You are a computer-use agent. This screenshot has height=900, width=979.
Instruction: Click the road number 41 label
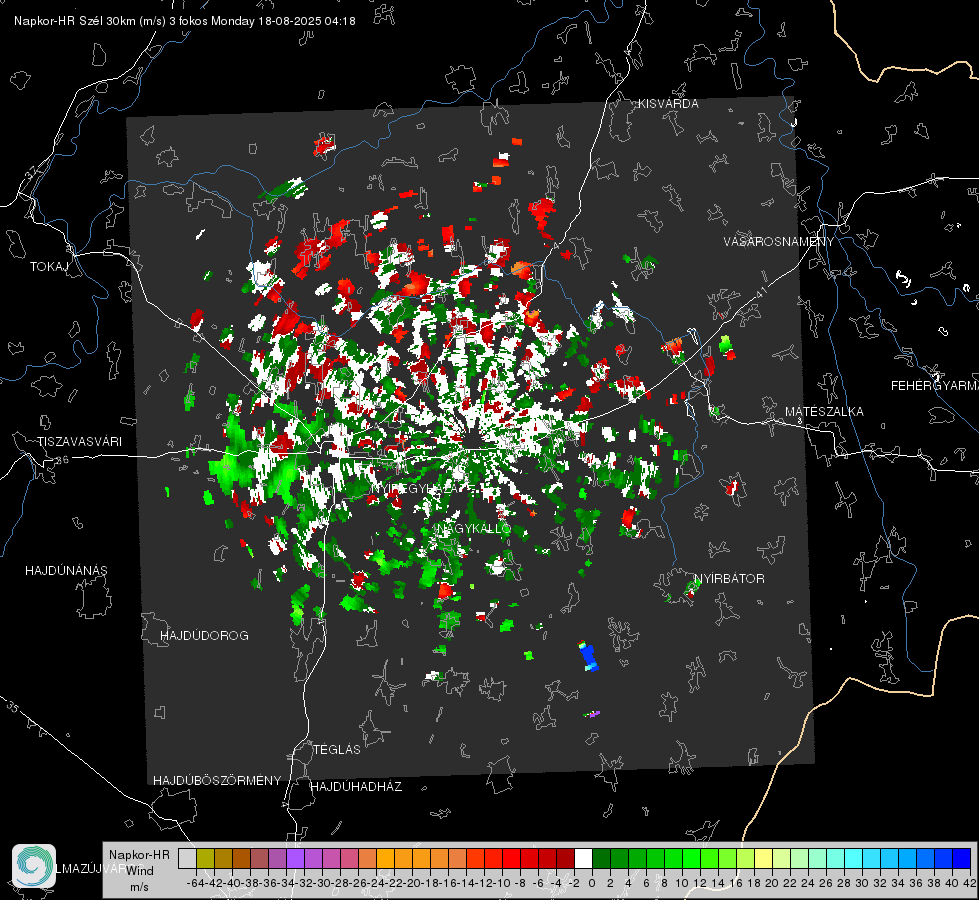(760, 292)
